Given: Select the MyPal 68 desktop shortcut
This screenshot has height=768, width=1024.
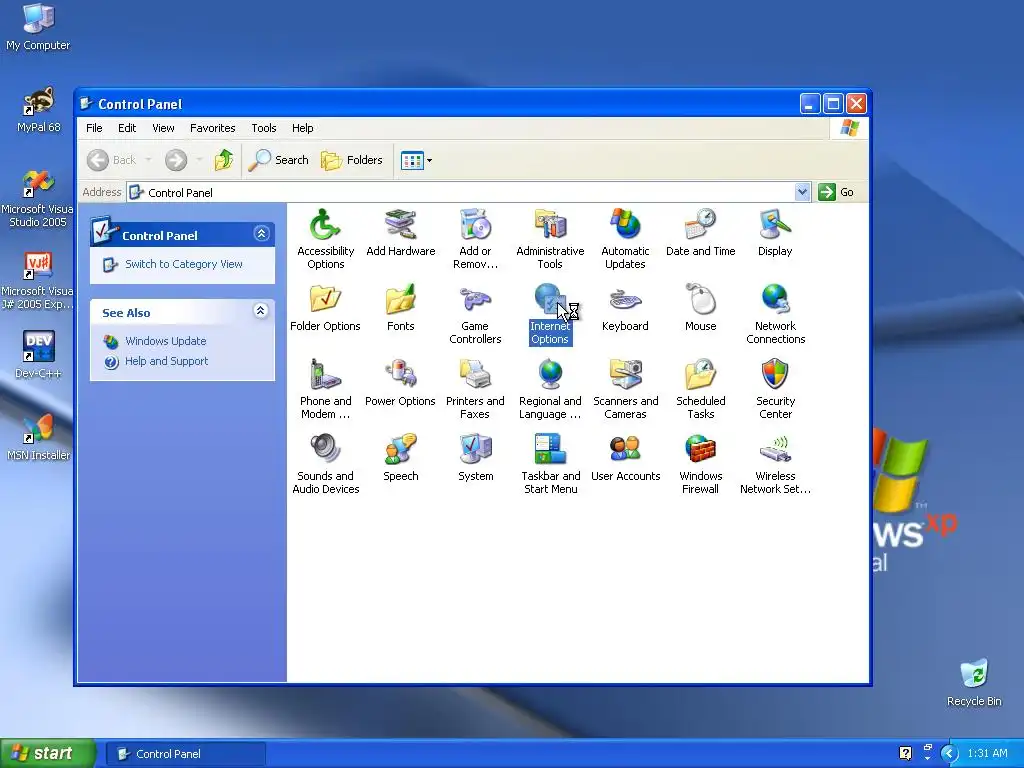Looking at the screenshot, I should pos(38,110).
